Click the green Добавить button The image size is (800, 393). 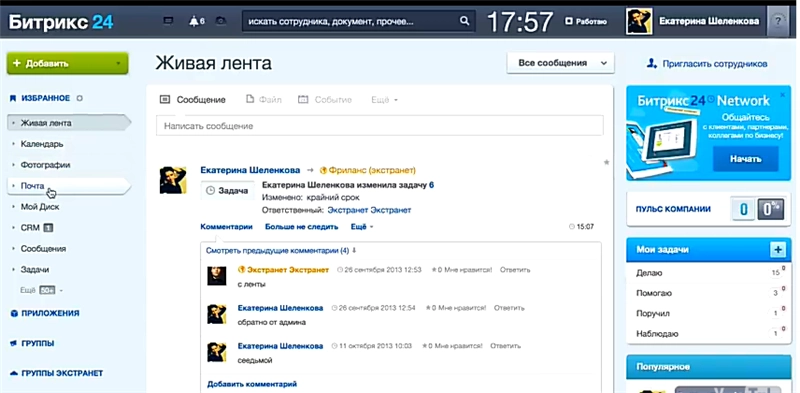pos(67,64)
